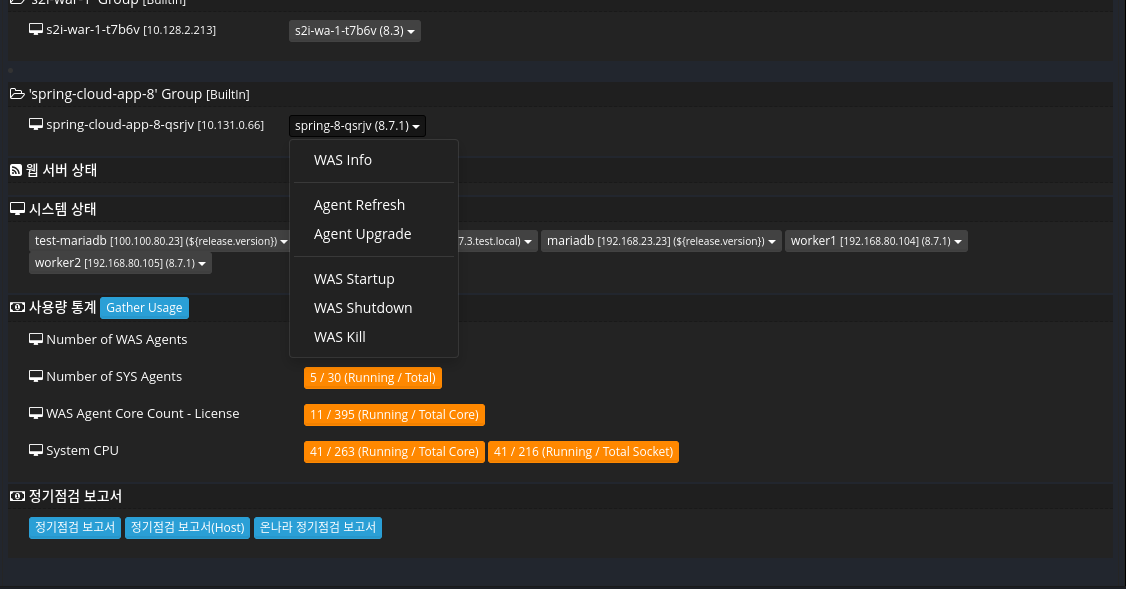This screenshot has width=1126, height=589.
Task: Click the monitor icon beside System CPU
Action: pos(36,451)
